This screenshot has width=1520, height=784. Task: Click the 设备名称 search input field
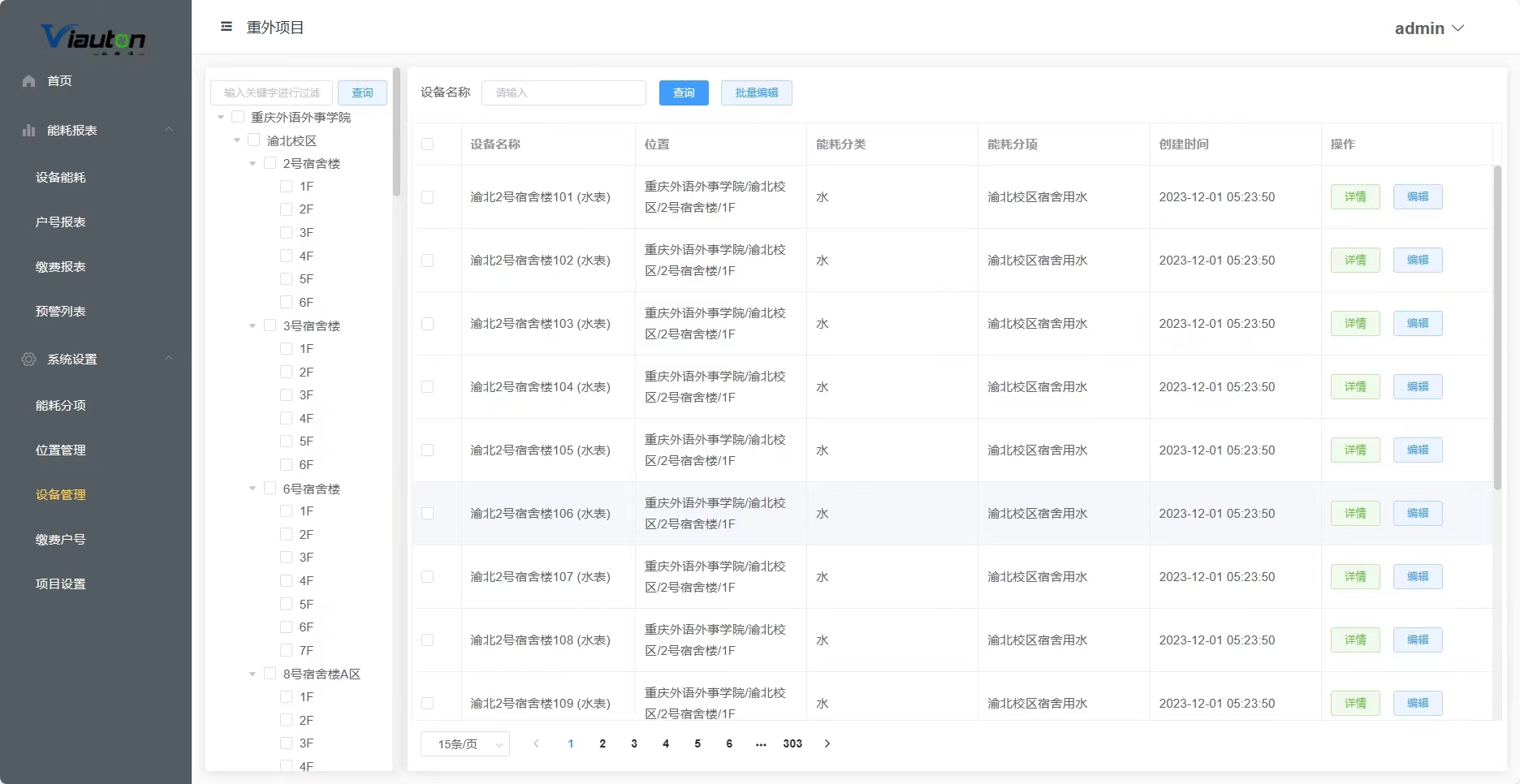pos(564,93)
